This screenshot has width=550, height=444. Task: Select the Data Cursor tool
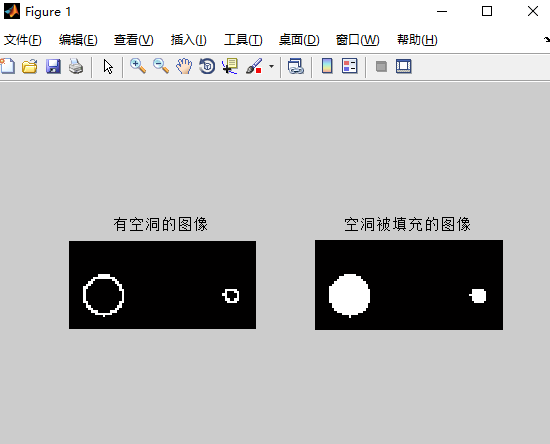tap(230, 66)
